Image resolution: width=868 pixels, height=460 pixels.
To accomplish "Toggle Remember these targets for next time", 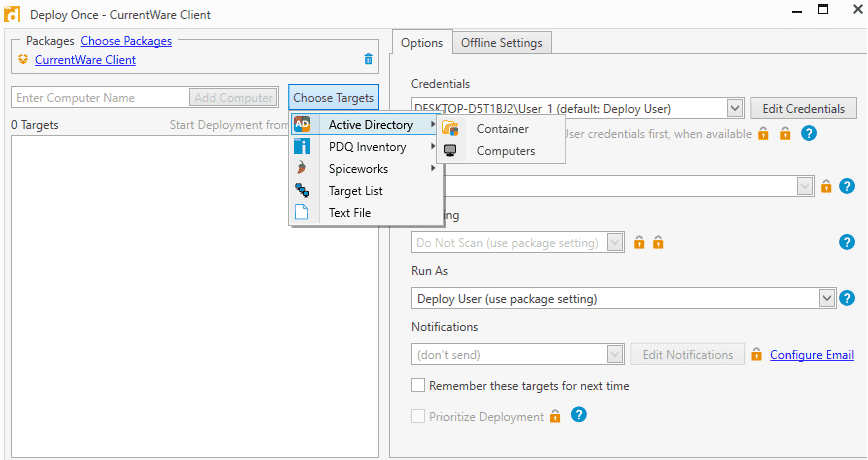I will pyautogui.click(x=418, y=385).
